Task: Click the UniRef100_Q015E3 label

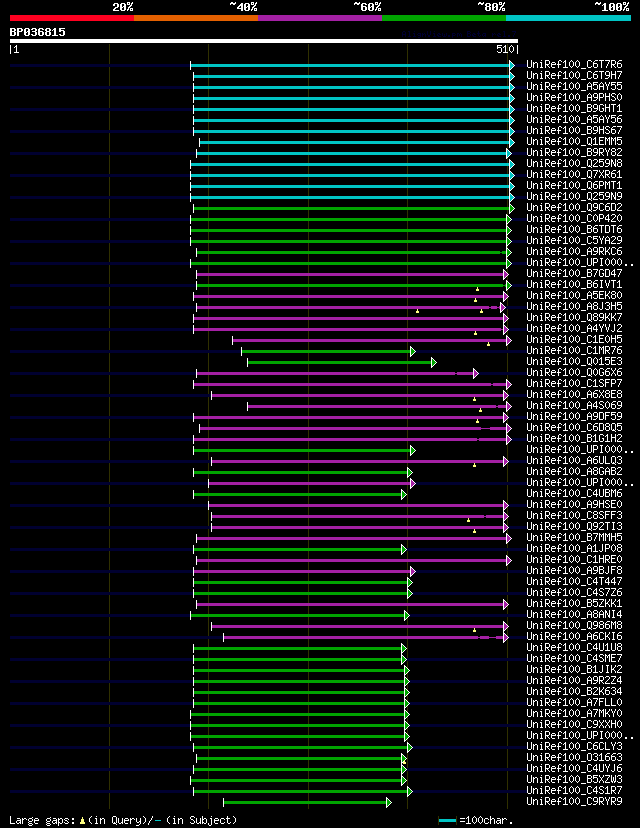Action: (574, 362)
